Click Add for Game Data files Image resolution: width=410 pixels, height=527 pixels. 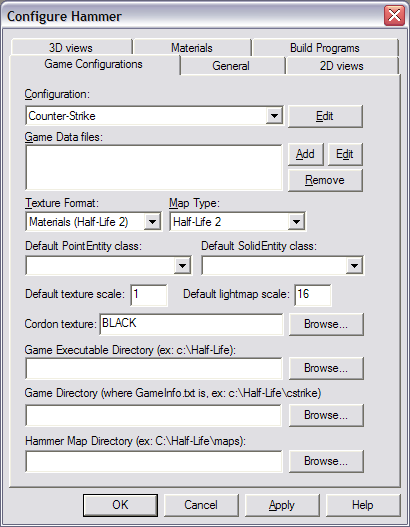pyautogui.click(x=305, y=154)
